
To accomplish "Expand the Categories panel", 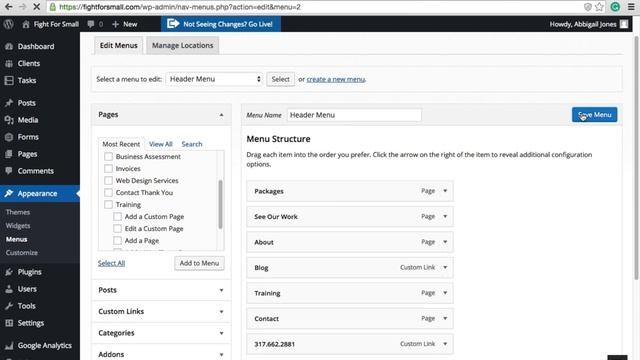I will coord(161,333).
